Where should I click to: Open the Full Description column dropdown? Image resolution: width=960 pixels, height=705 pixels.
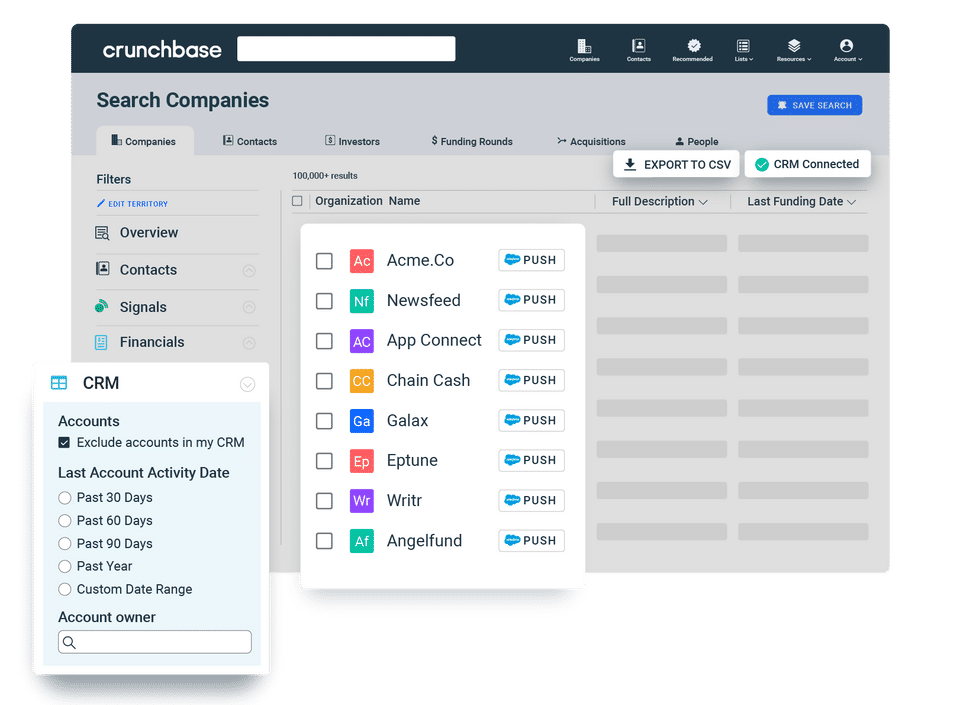(703, 202)
